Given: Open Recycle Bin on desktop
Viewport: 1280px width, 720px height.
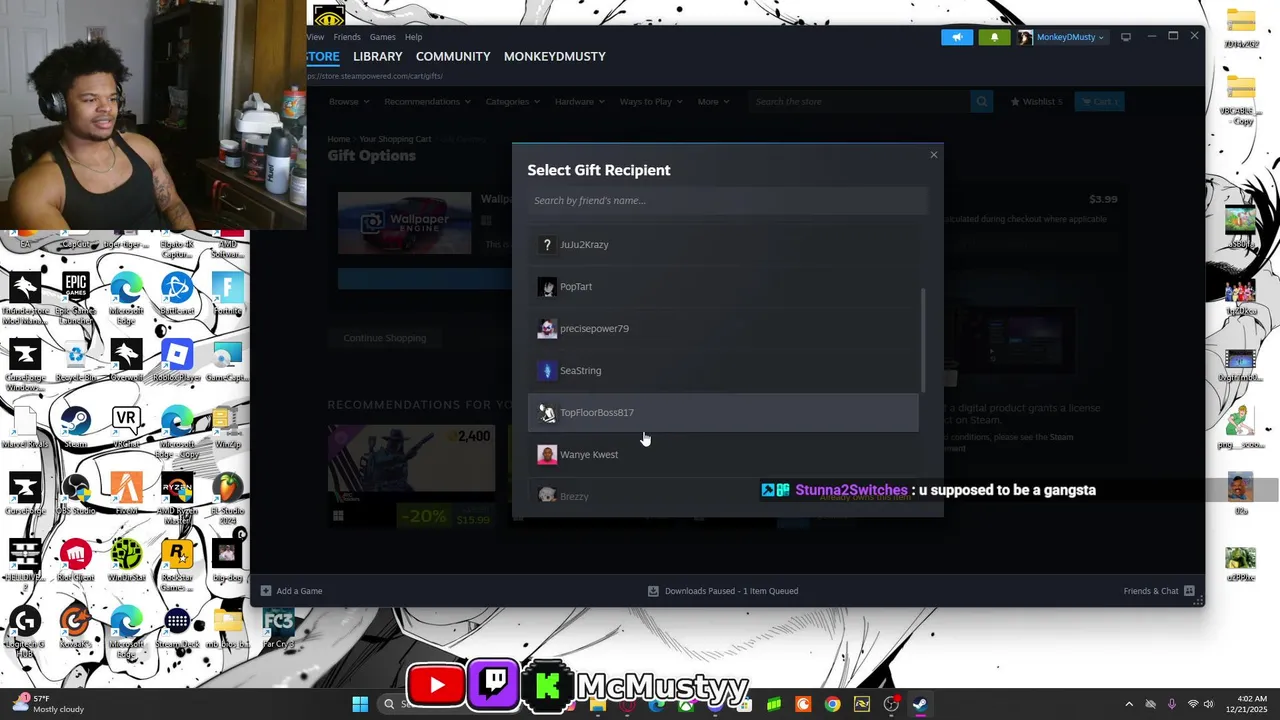Looking at the screenshot, I should (76, 361).
